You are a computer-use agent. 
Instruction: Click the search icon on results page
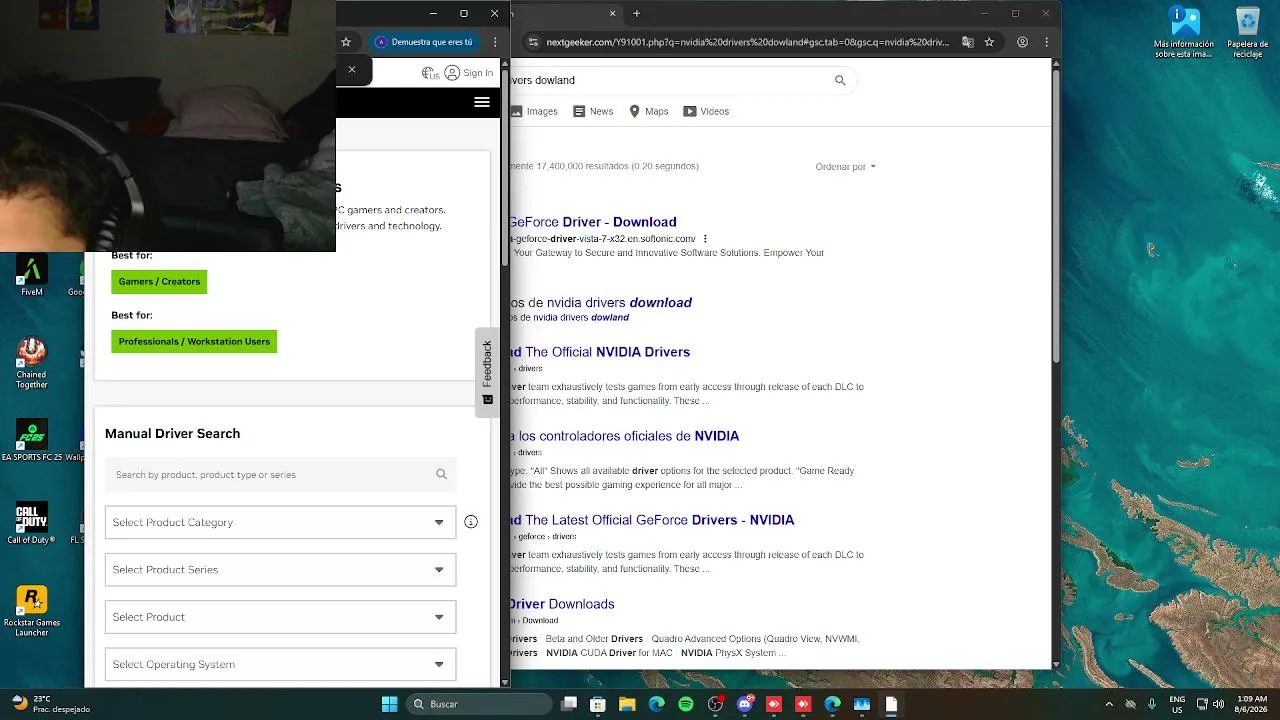pos(840,80)
